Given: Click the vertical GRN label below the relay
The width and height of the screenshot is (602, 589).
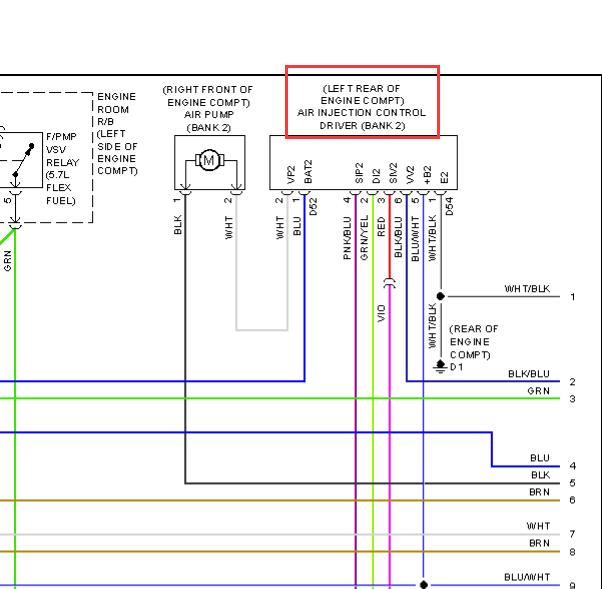Looking at the screenshot, I should [7, 261].
